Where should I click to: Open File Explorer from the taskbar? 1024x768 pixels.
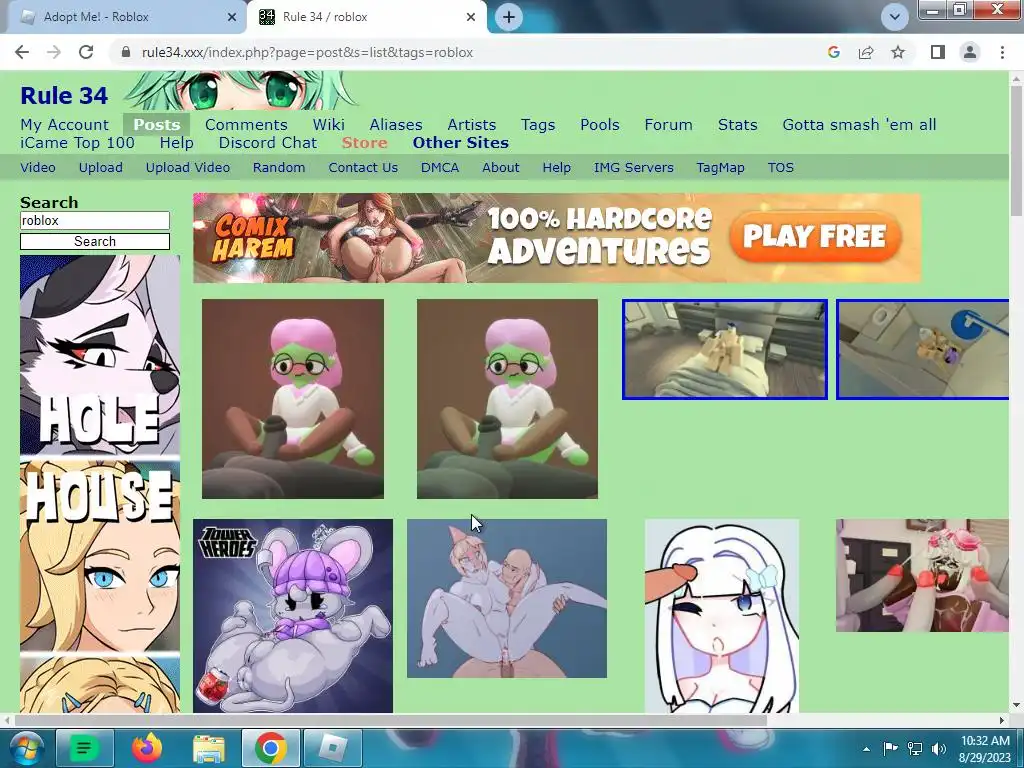208,748
